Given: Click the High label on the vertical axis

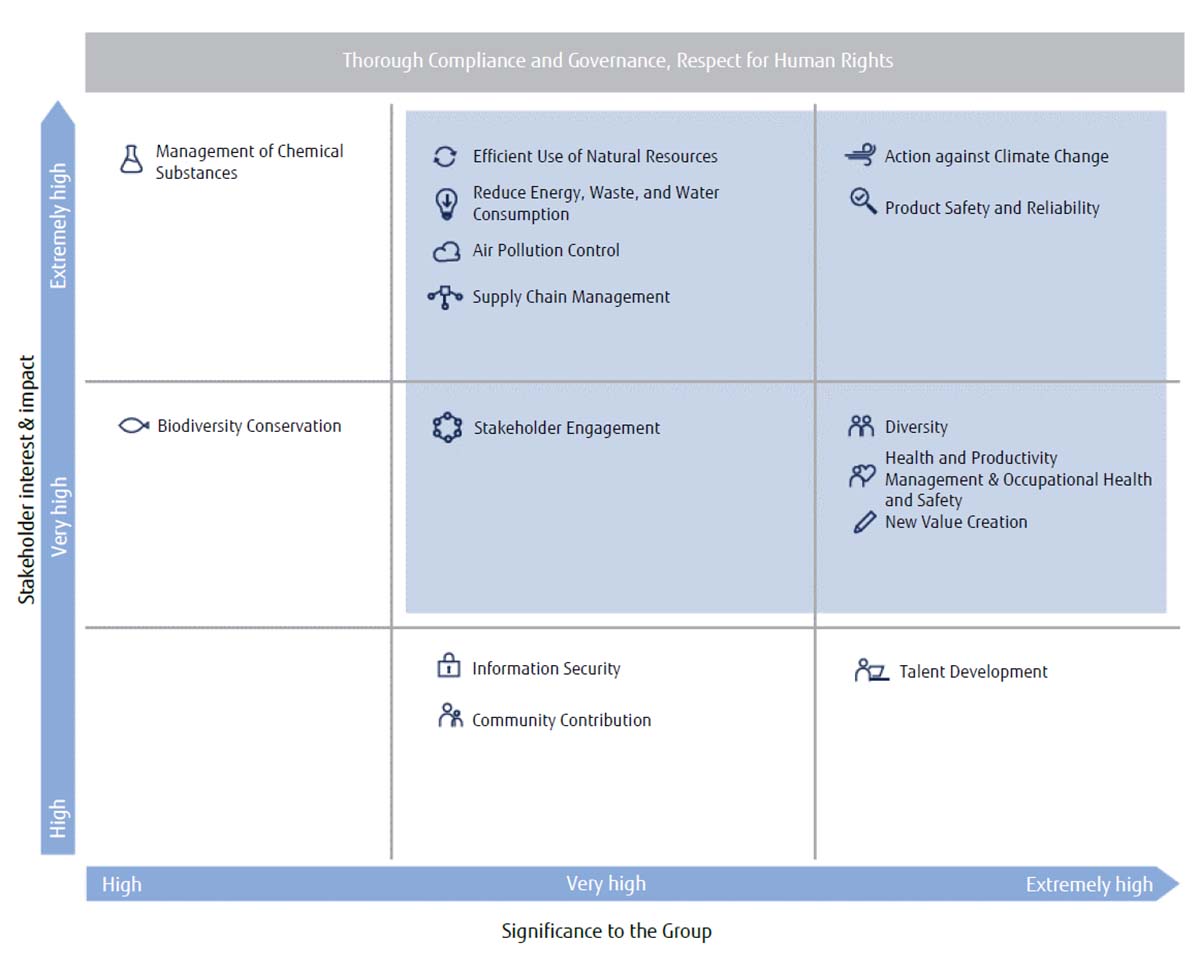Looking at the screenshot, I should pos(59,818).
